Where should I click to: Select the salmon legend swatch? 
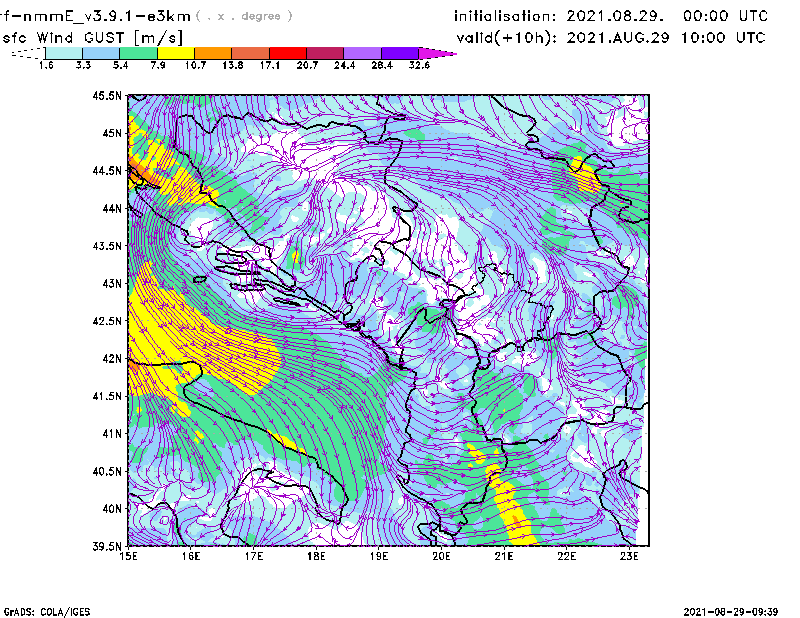pyautogui.click(x=251, y=54)
